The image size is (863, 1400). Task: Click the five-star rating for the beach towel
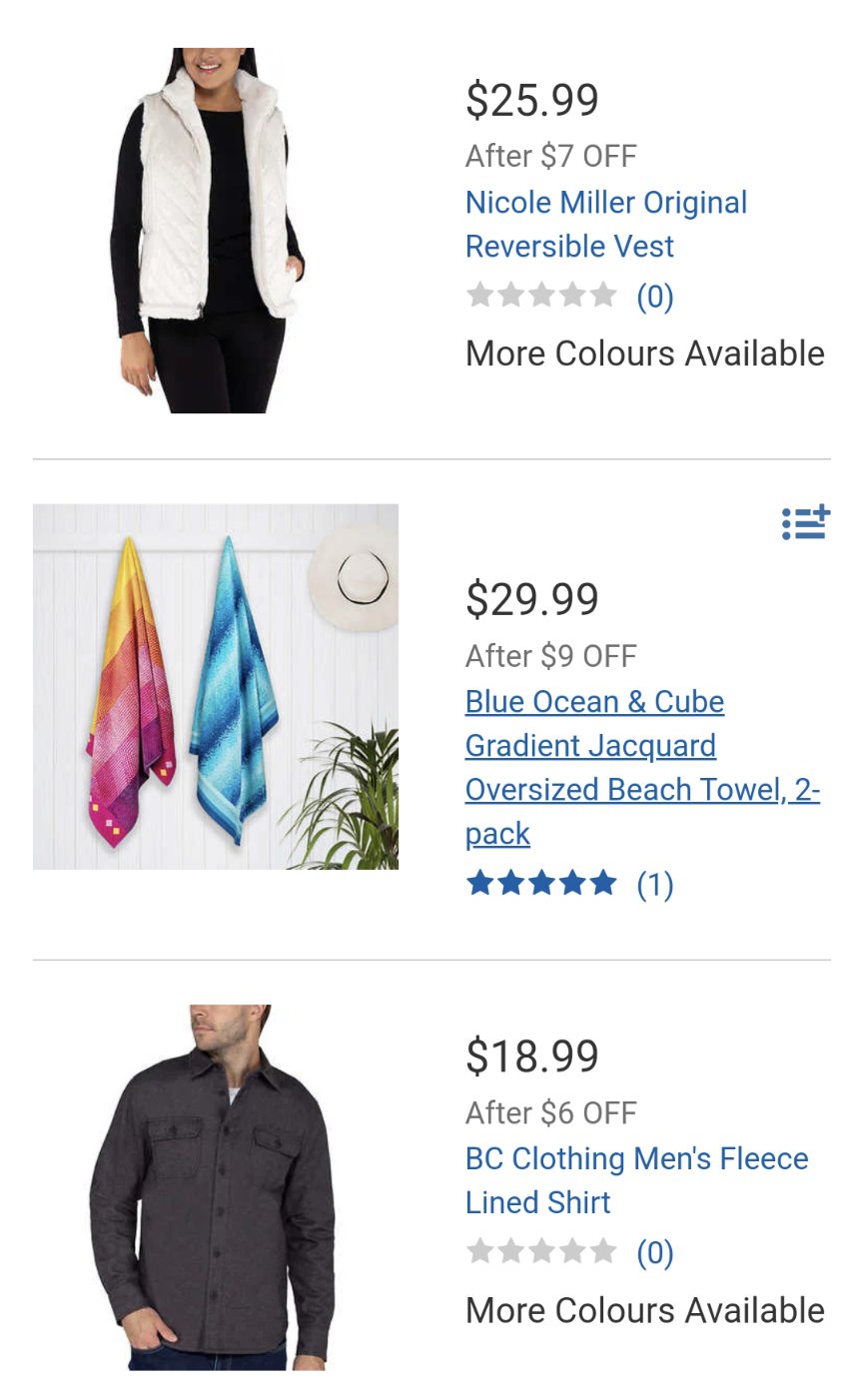coord(541,884)
